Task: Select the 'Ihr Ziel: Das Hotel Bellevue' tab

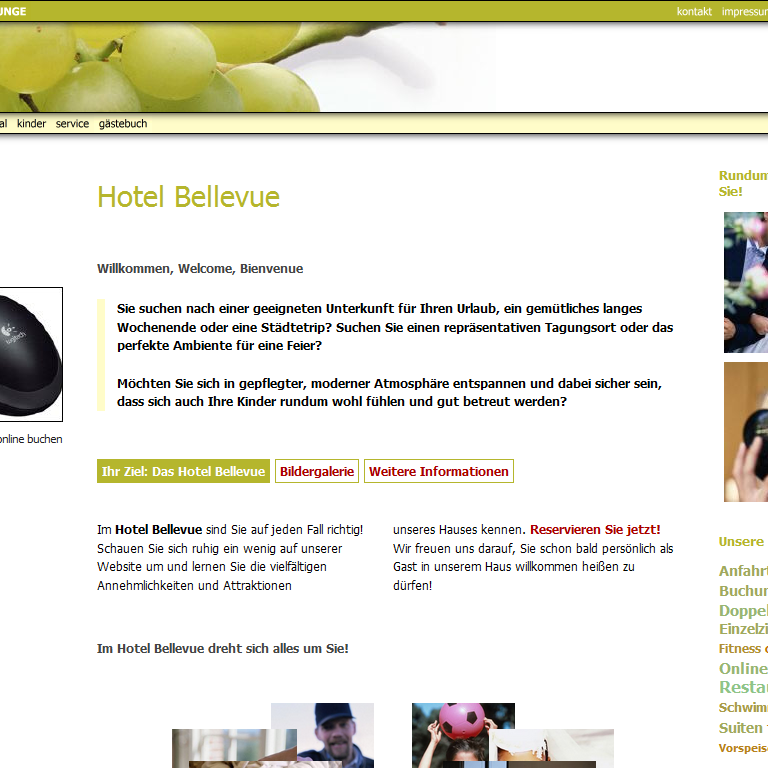Action: pyautogui.click(x=183, y=471)
